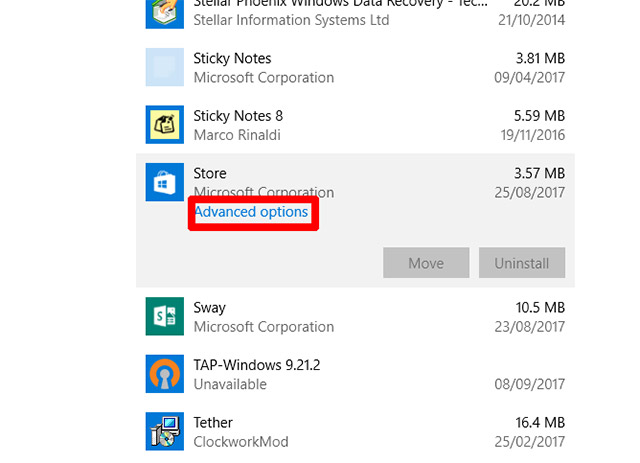The height and width of the screenshot is (463, 640).
Task: Select the TAP-Windows 9.21.2 entry name
Action: [x=257, y=365]
